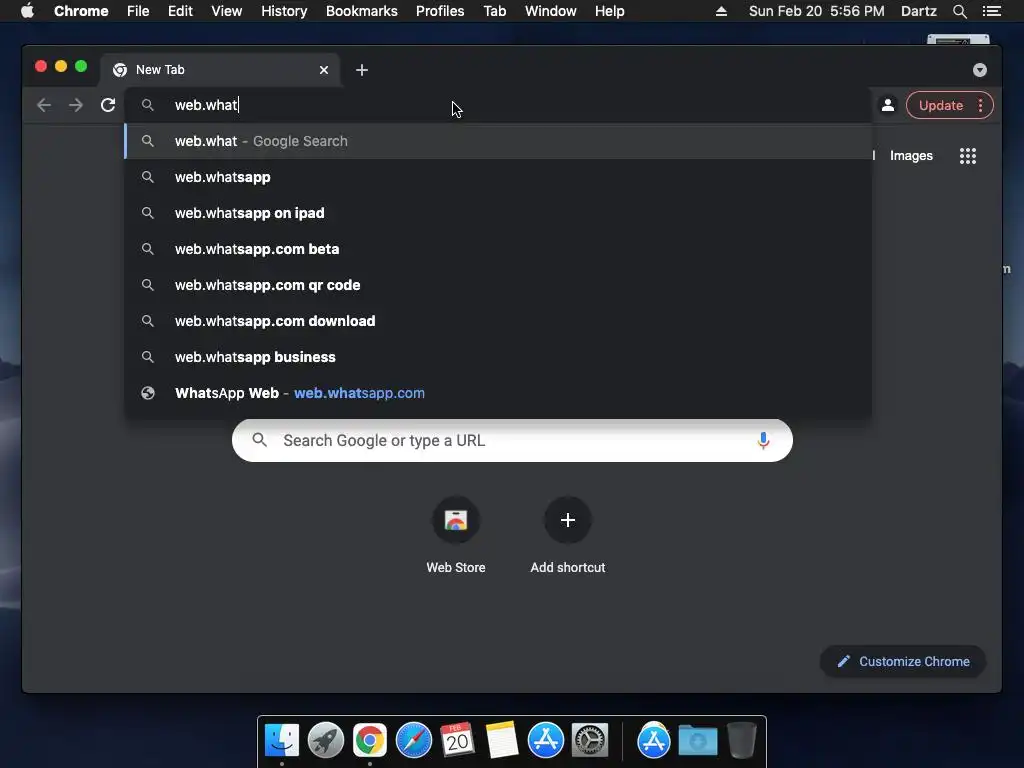Click the Dartz user name in menu bar
The height and width of the screenshot is (768, 1024).
tap(918, 11)
